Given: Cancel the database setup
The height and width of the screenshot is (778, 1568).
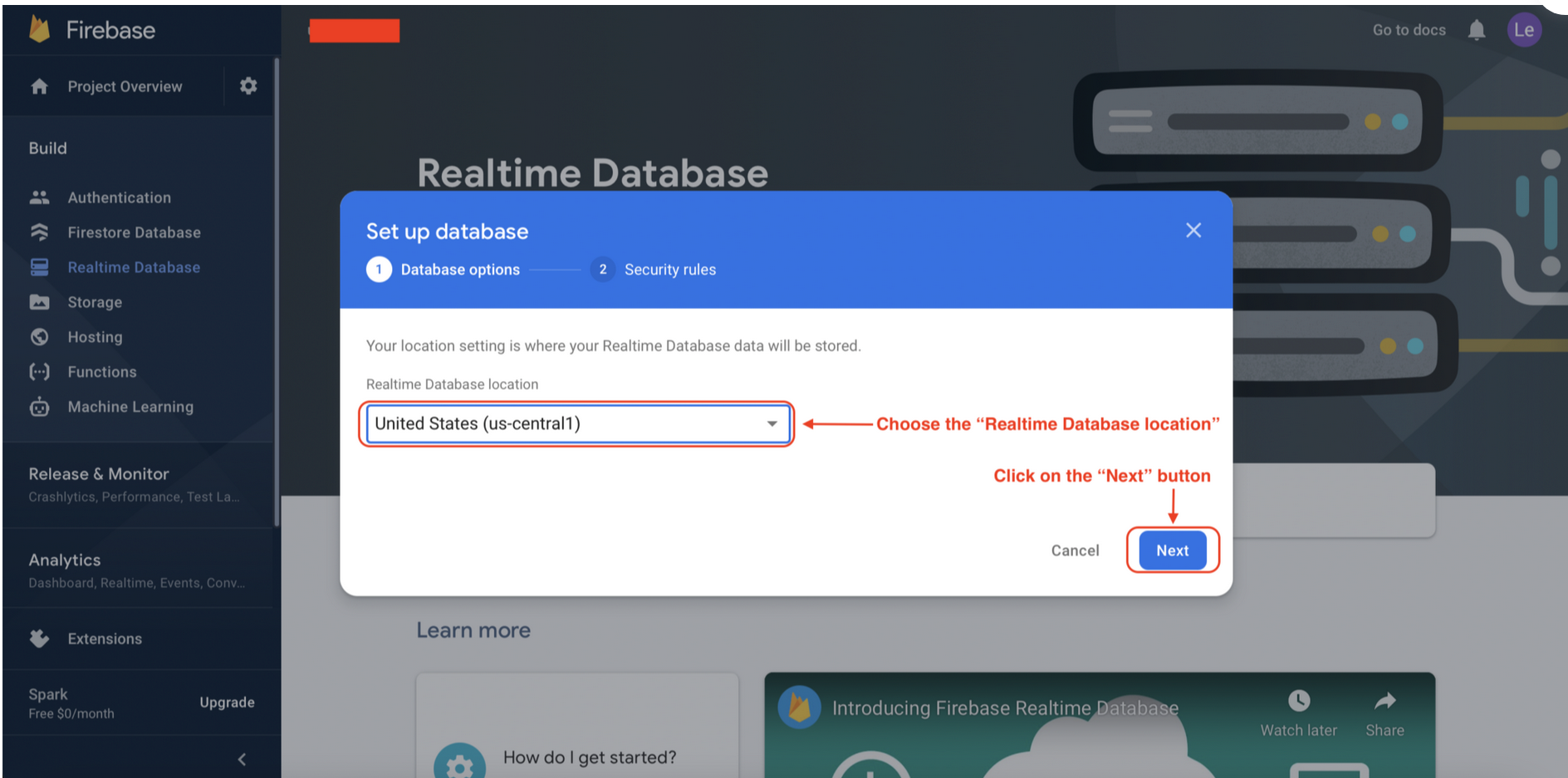Looking at the screenshot, I should (1075, 550).
